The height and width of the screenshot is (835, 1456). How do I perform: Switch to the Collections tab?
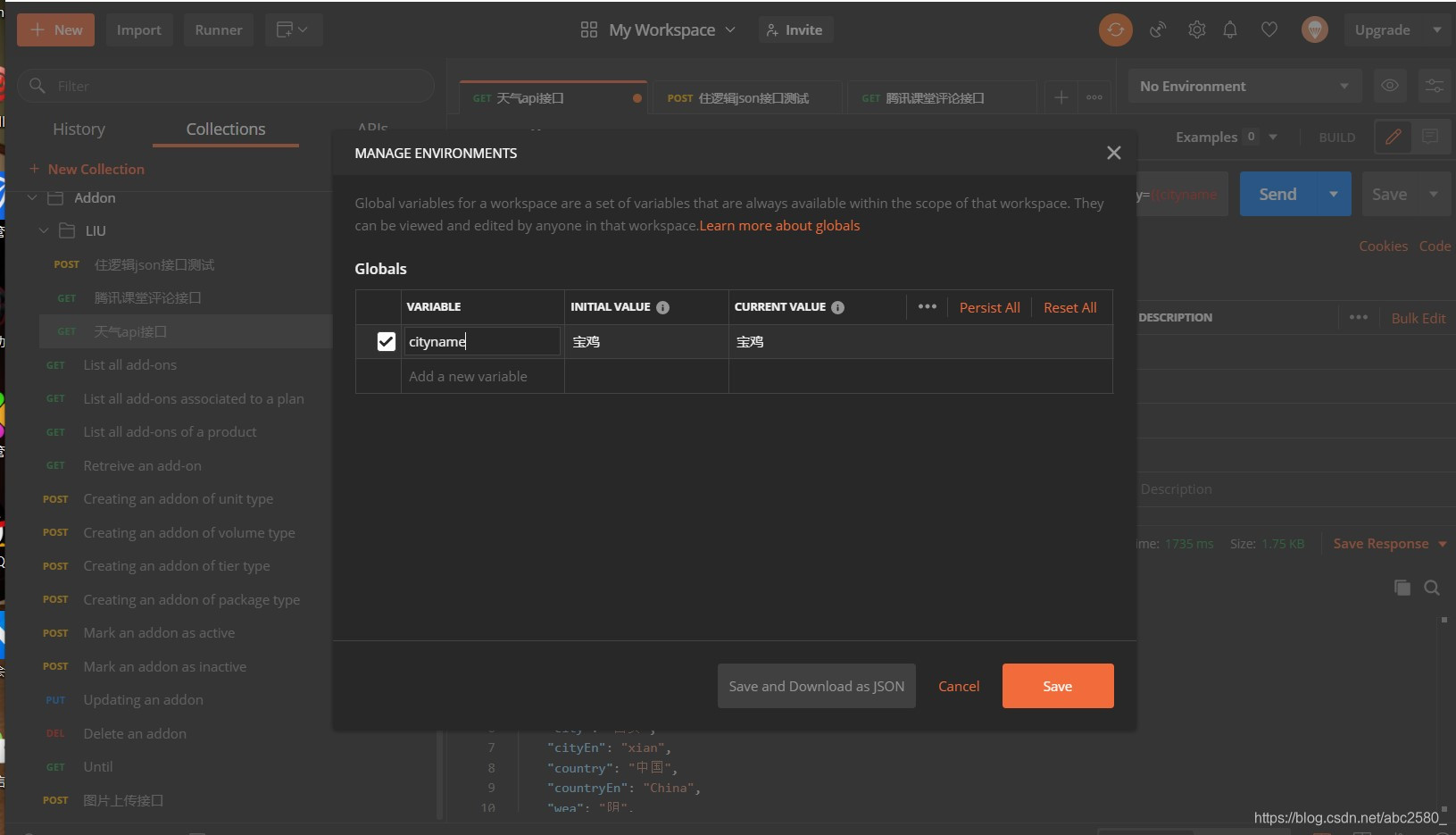tap(225, 129)
